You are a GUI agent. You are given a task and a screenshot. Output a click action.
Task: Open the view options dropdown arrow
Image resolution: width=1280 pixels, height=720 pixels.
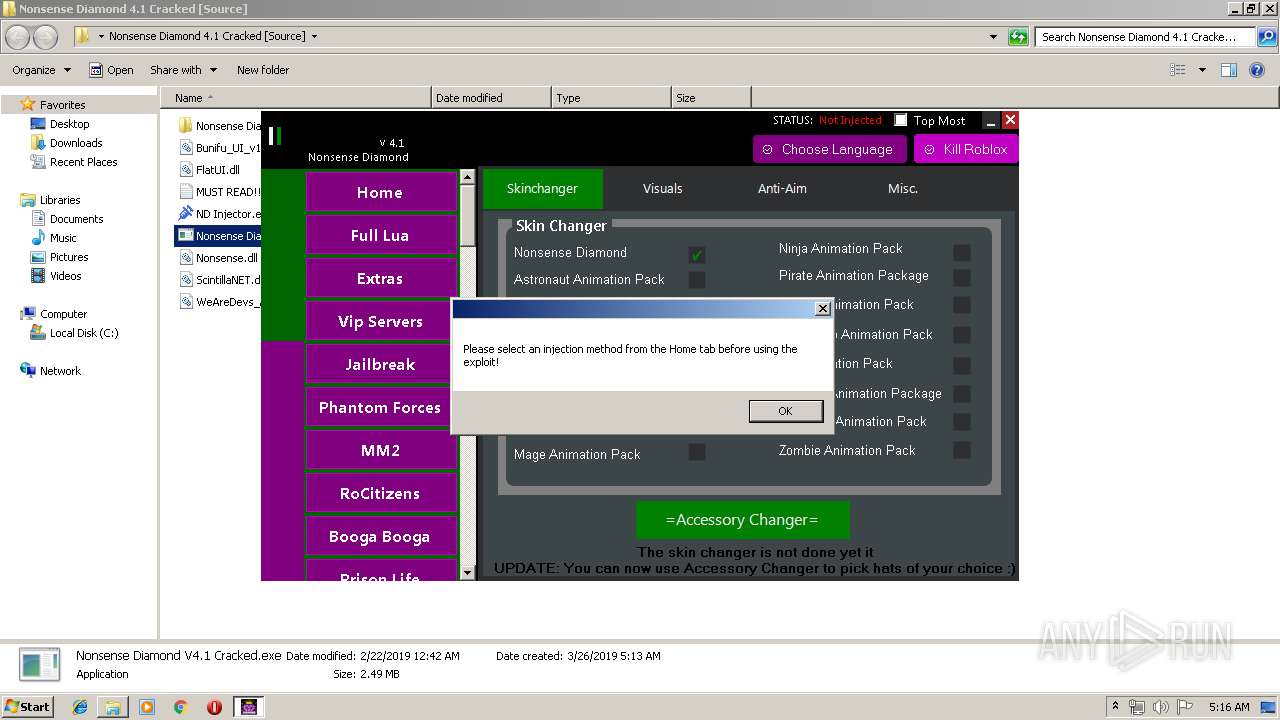[1202, 70]
